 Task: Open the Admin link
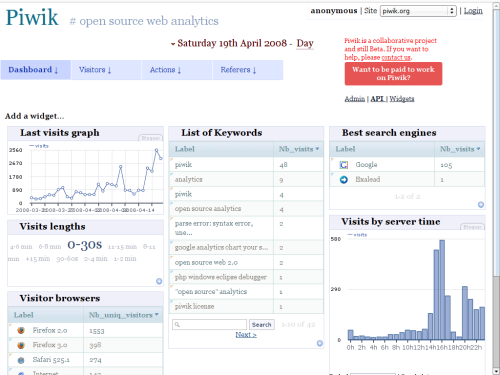[x=355, y=99]
